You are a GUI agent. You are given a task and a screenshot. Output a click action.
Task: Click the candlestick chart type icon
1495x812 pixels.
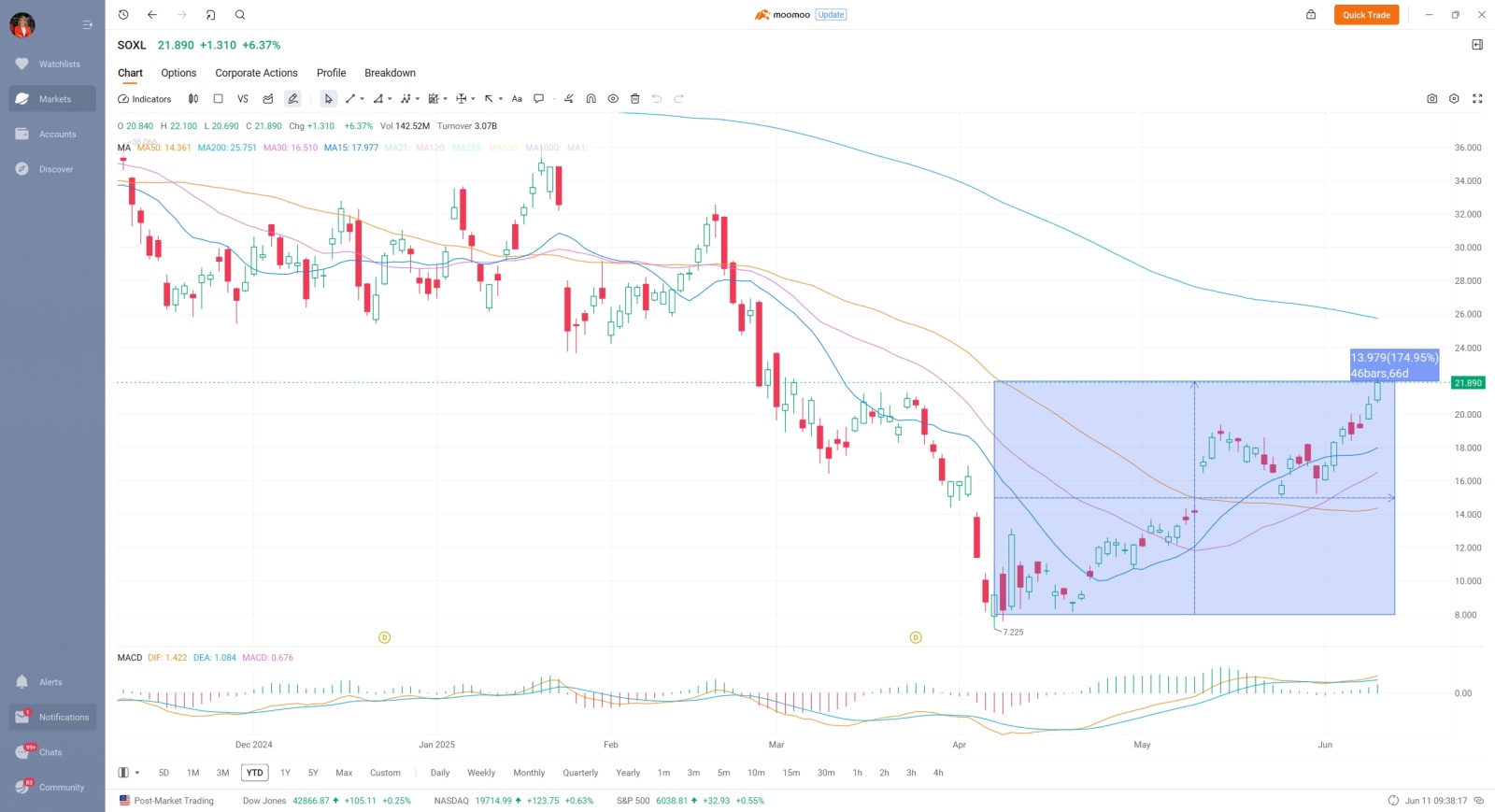point(193,99)
